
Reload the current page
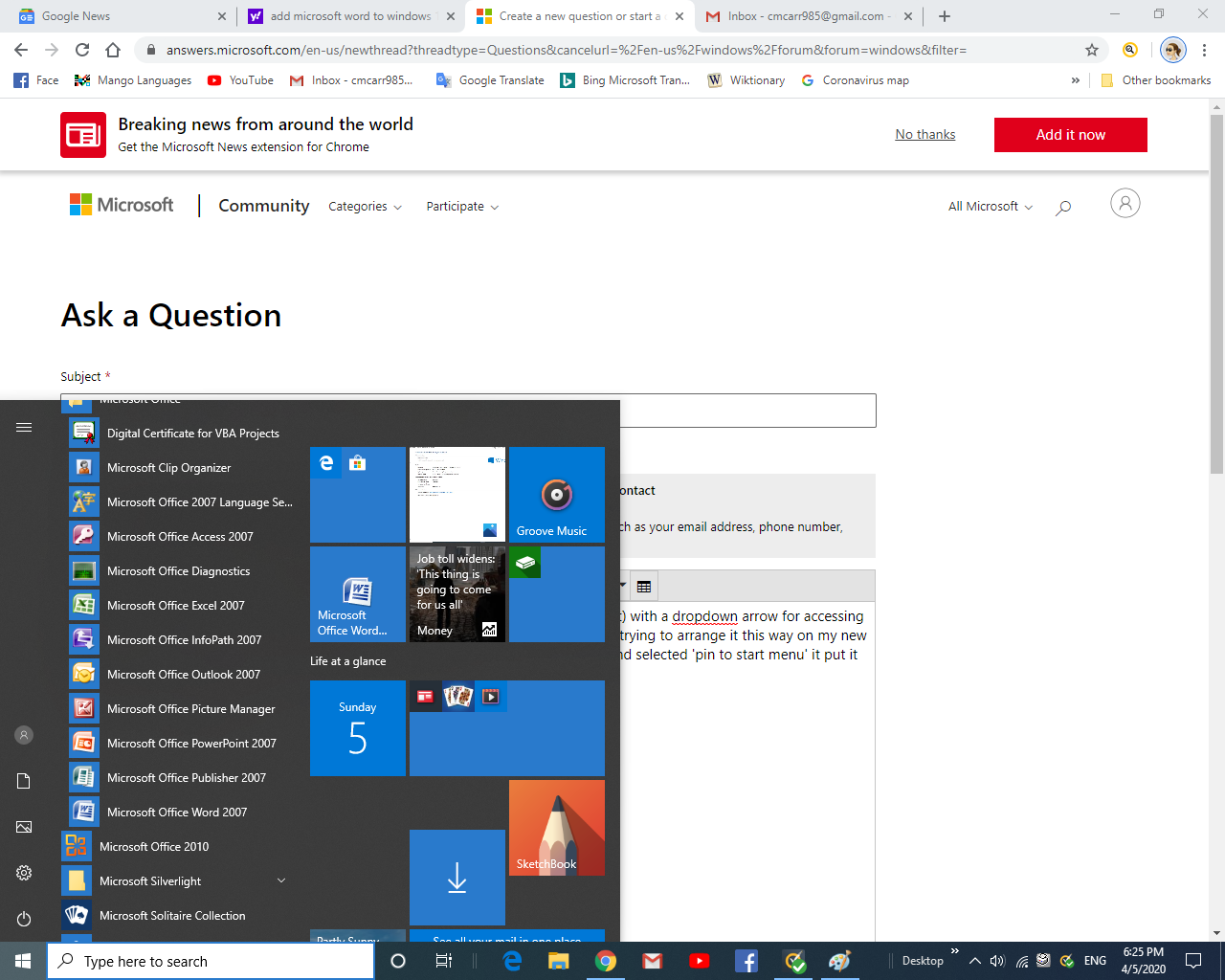point(82,50)
